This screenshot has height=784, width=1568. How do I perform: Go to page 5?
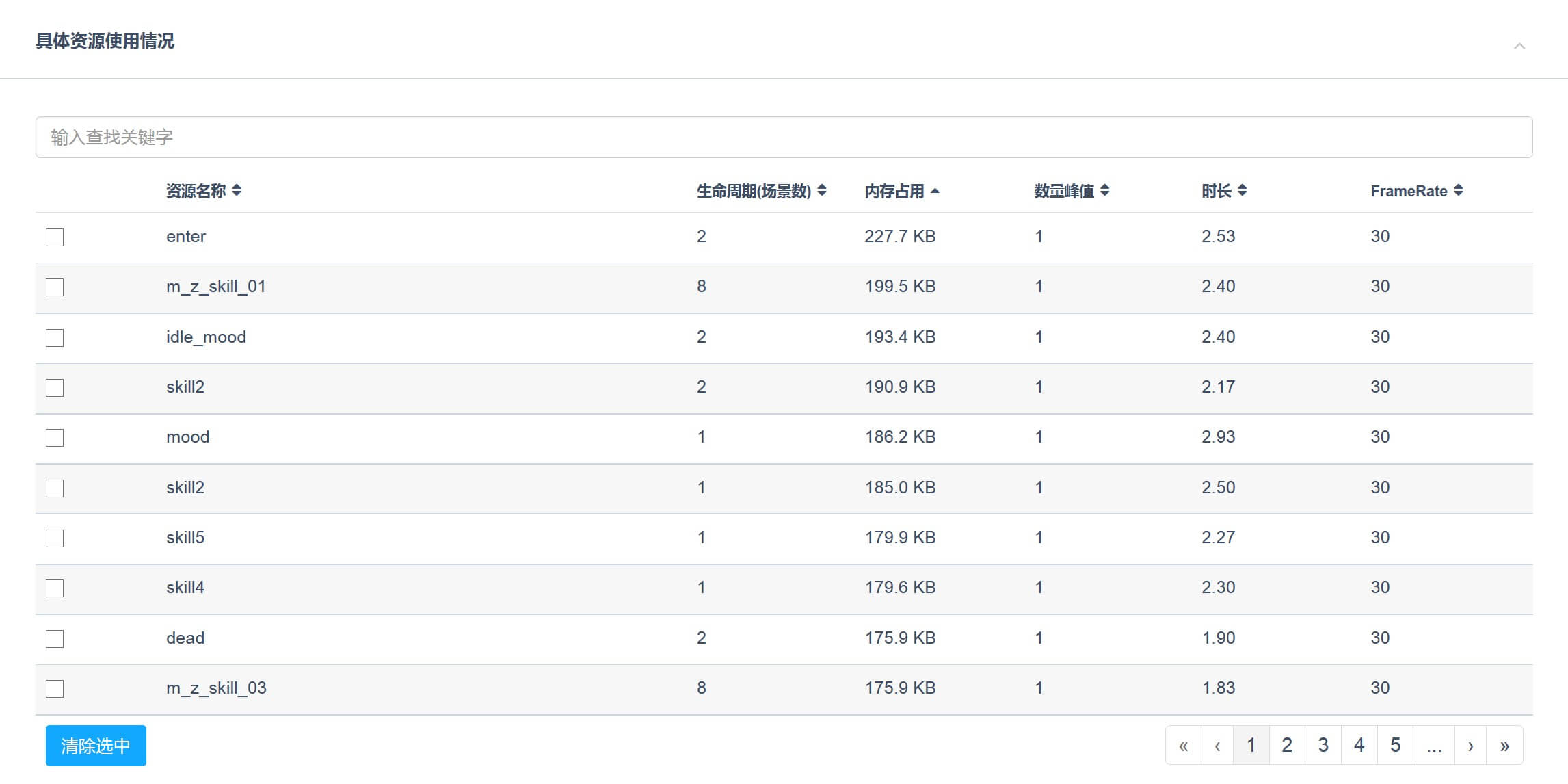pyautogui.click(x=1396, y=745)
